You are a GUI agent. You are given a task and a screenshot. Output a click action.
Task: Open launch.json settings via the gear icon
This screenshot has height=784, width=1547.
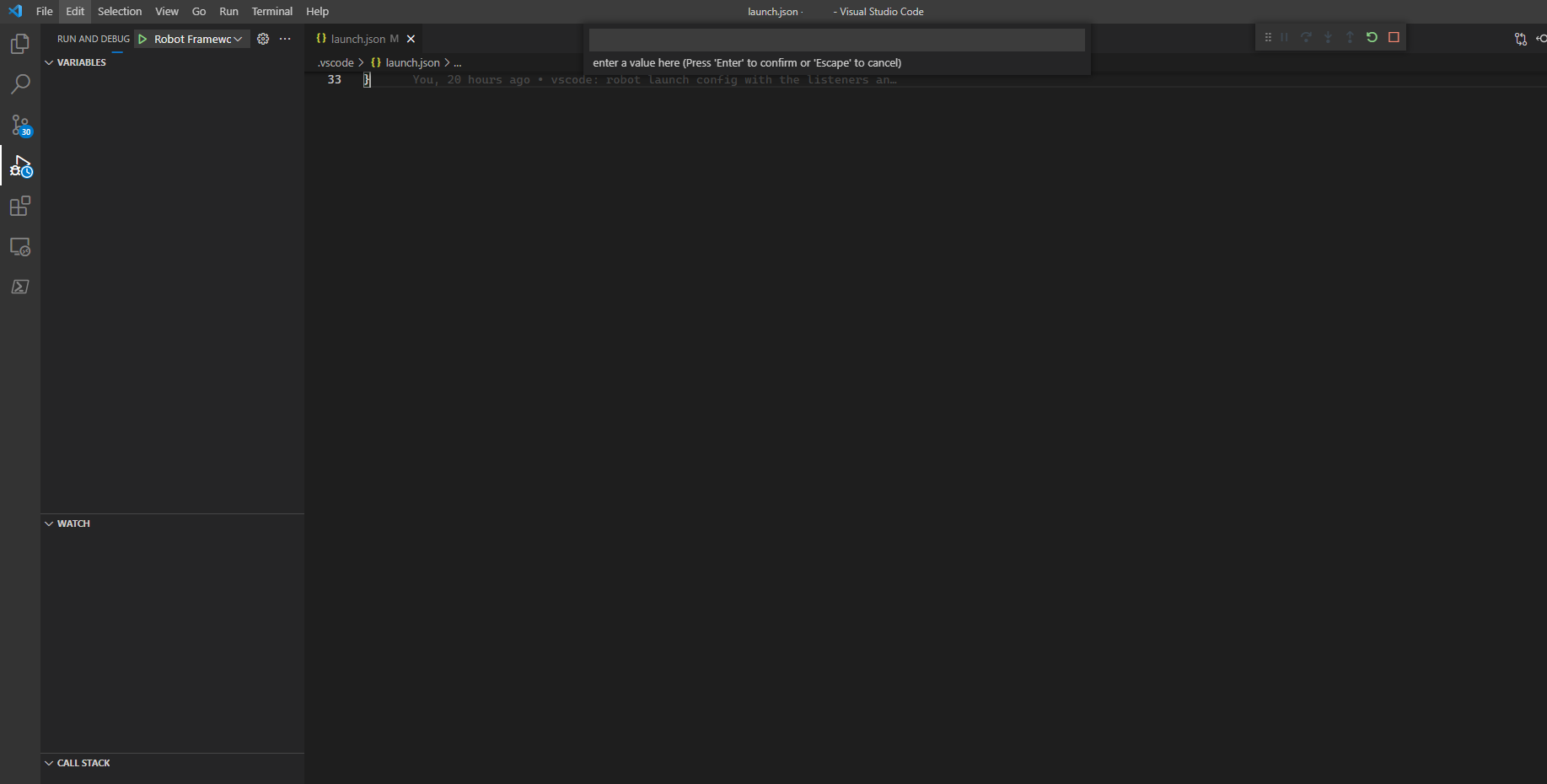pyautogui.click(x=262, y=38)
